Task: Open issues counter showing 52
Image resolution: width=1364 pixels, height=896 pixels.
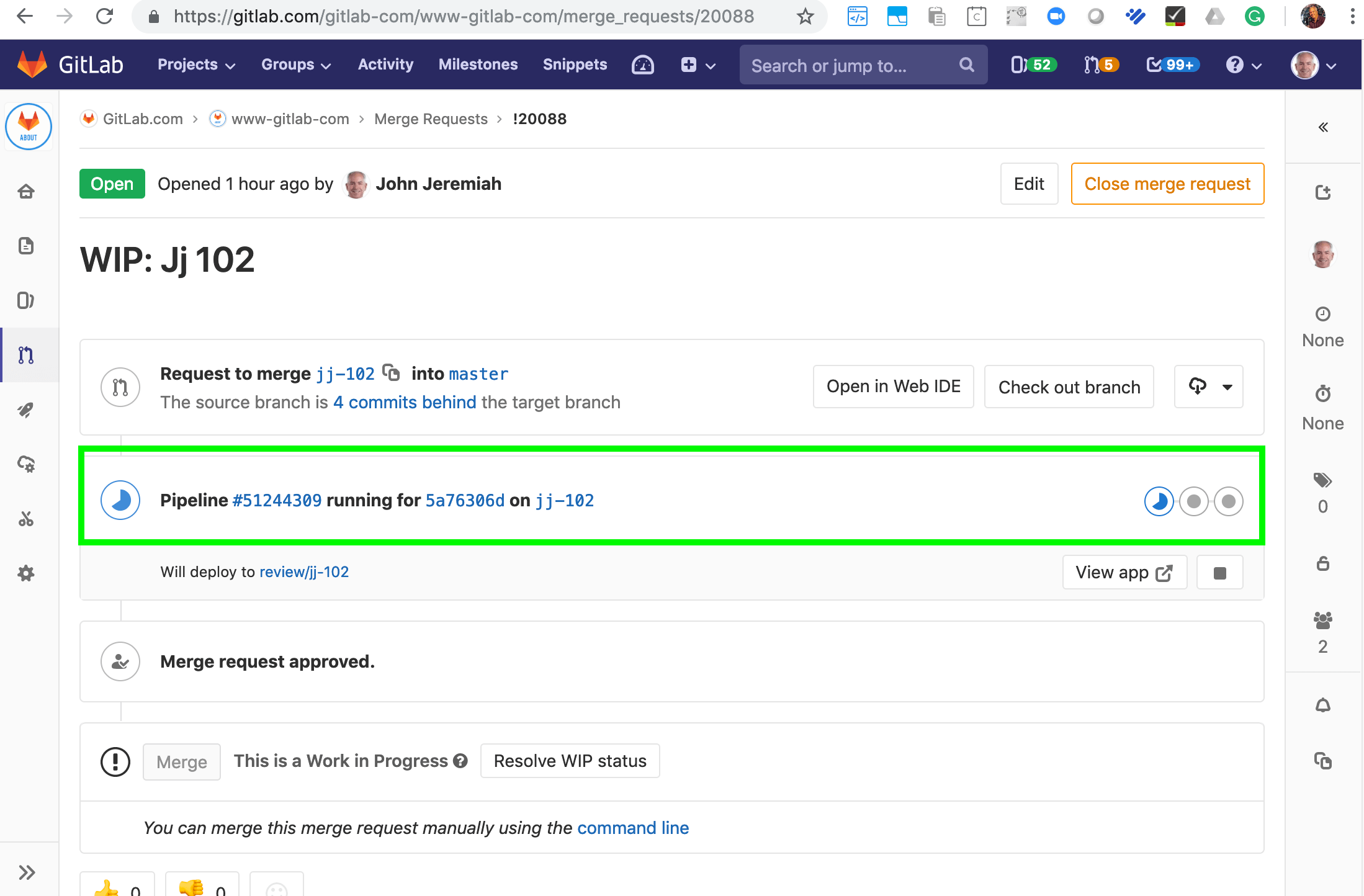Action: [1033, 65]
